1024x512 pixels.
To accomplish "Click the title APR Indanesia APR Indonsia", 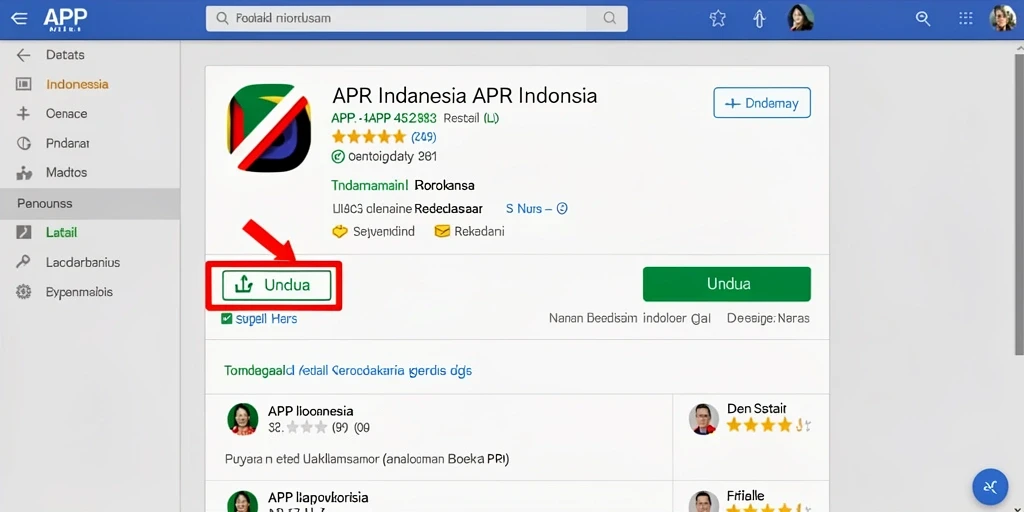I will (464, 96).
